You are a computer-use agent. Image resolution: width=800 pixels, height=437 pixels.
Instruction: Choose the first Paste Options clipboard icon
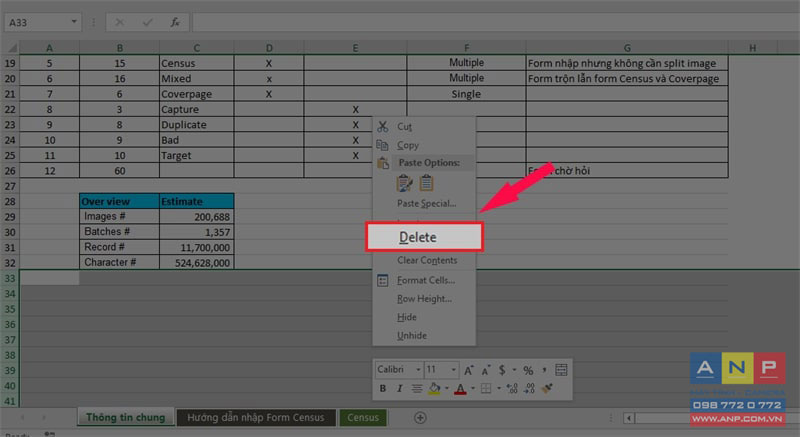[405, 183]
